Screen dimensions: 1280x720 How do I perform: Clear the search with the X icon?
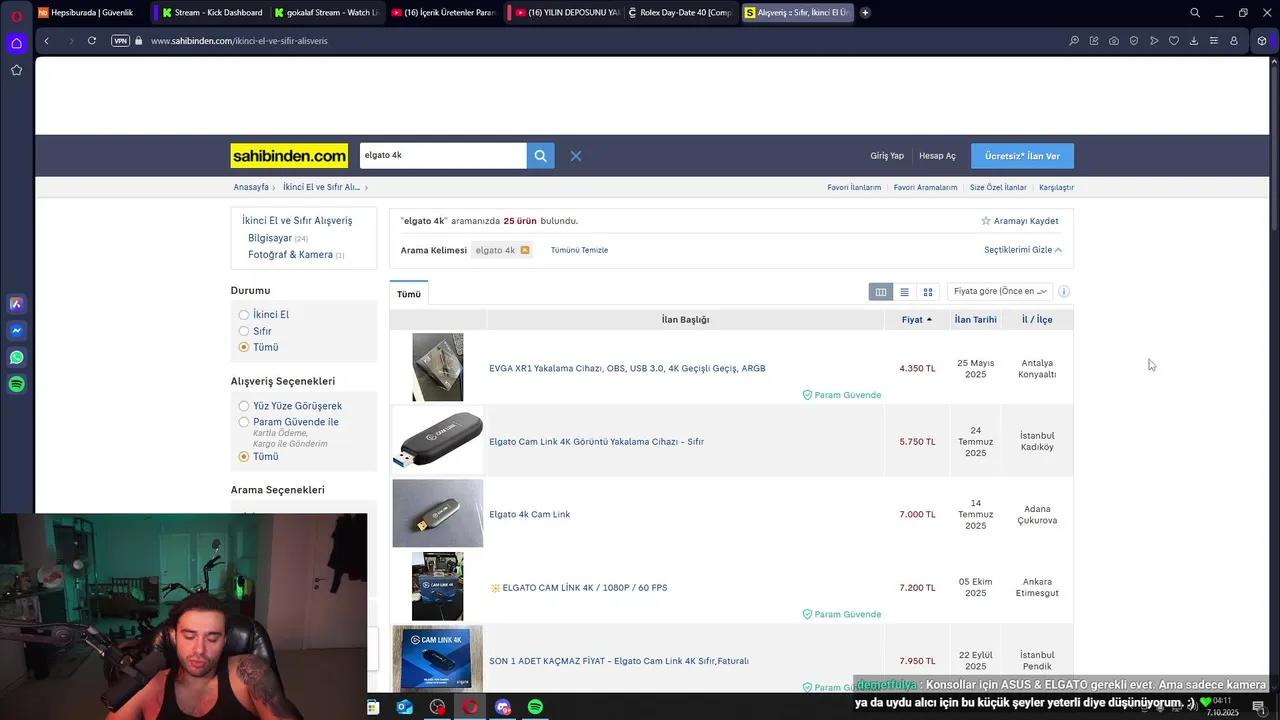click(576, 156)
